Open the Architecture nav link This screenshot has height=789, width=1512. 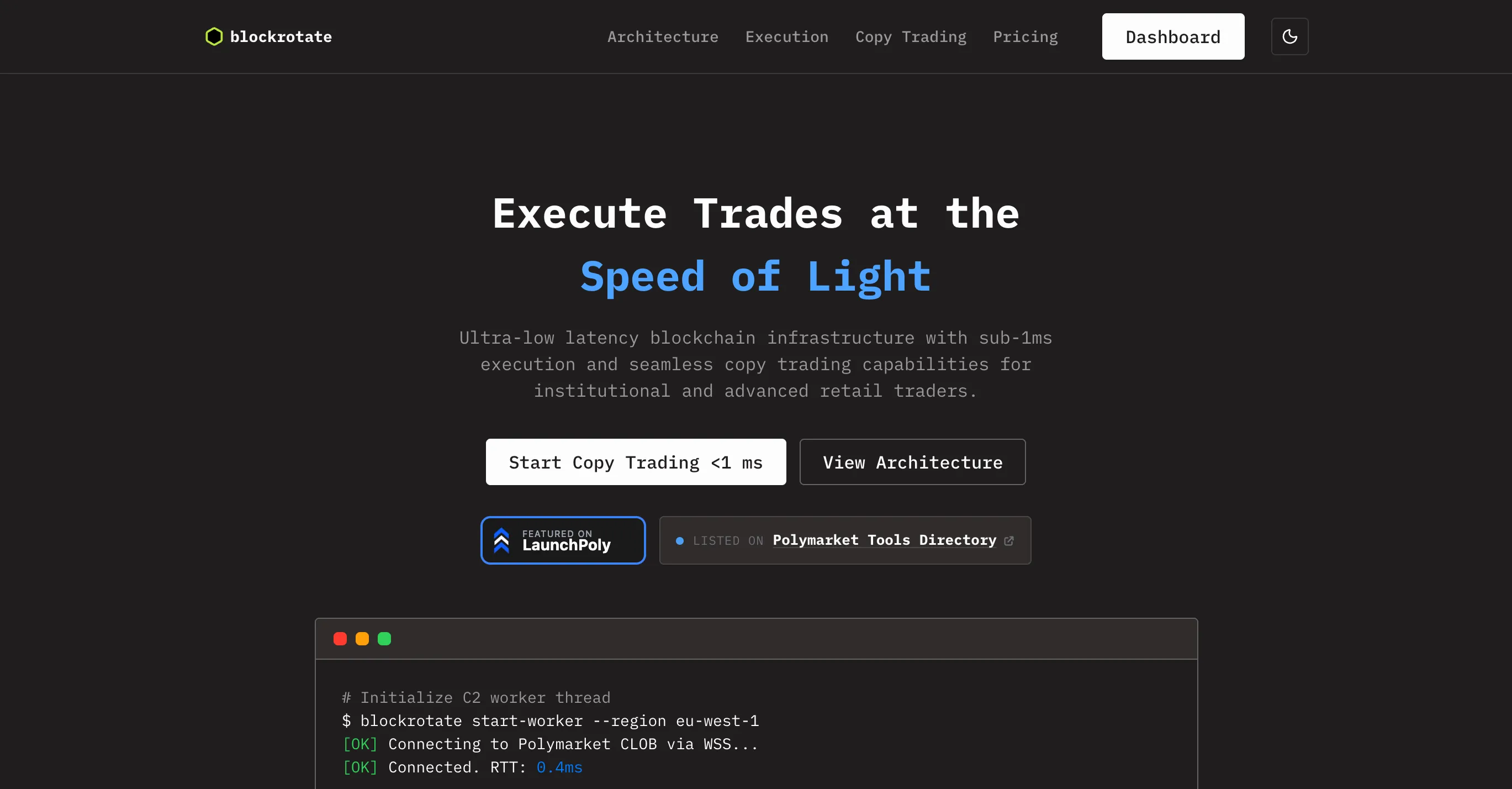tap(663, 36)
